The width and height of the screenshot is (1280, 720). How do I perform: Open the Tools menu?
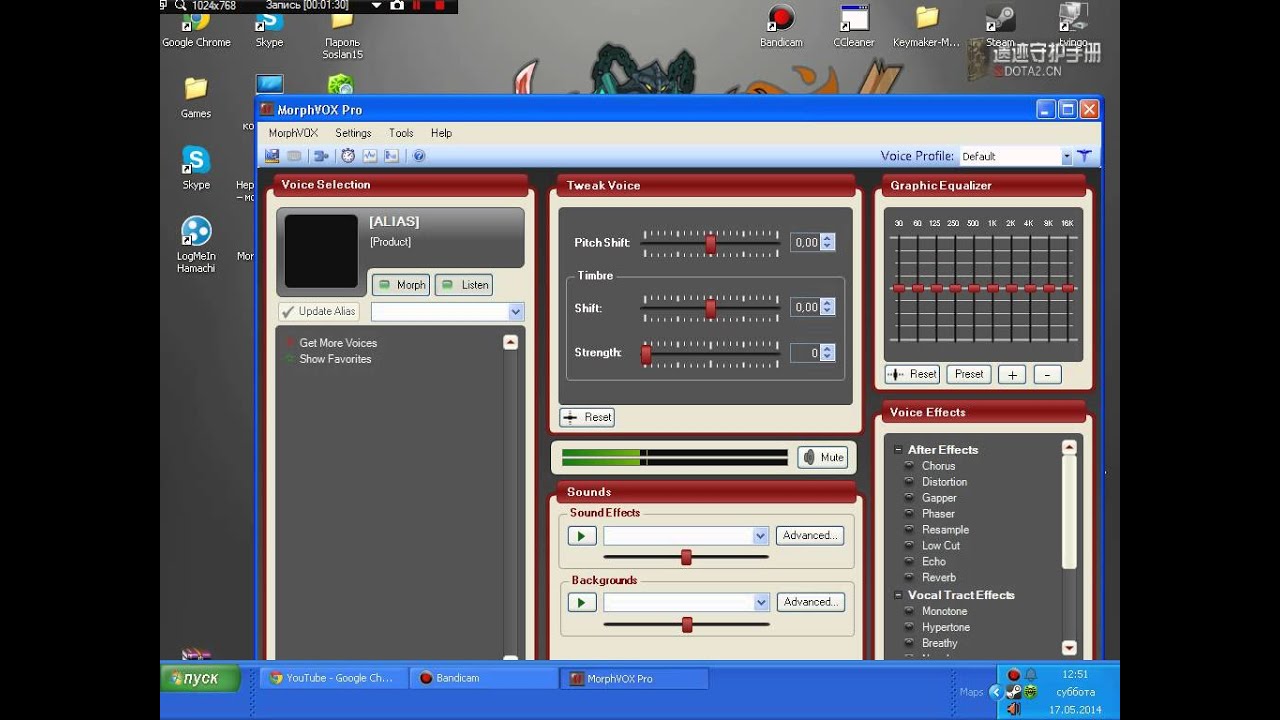(x=401, y=133)
